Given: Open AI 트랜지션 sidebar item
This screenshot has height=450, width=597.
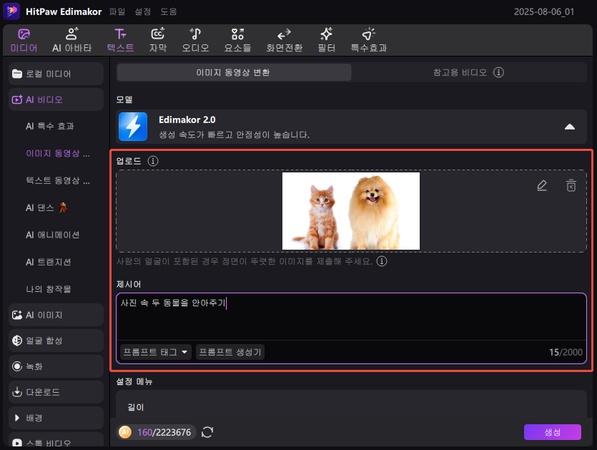Looking at the screenshot, I should pos(48,262).
